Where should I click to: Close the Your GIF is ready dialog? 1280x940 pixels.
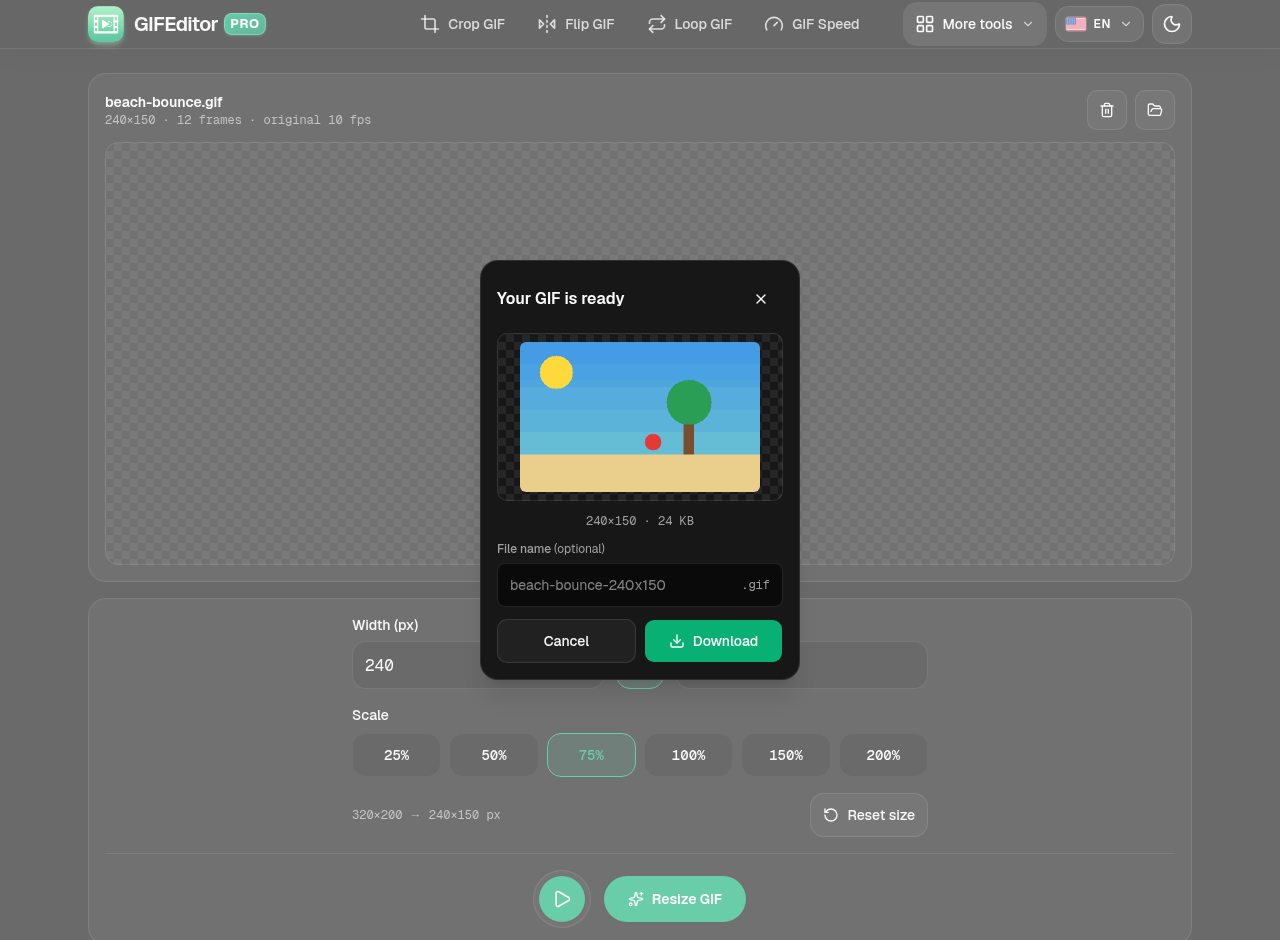tap(761, 299)
